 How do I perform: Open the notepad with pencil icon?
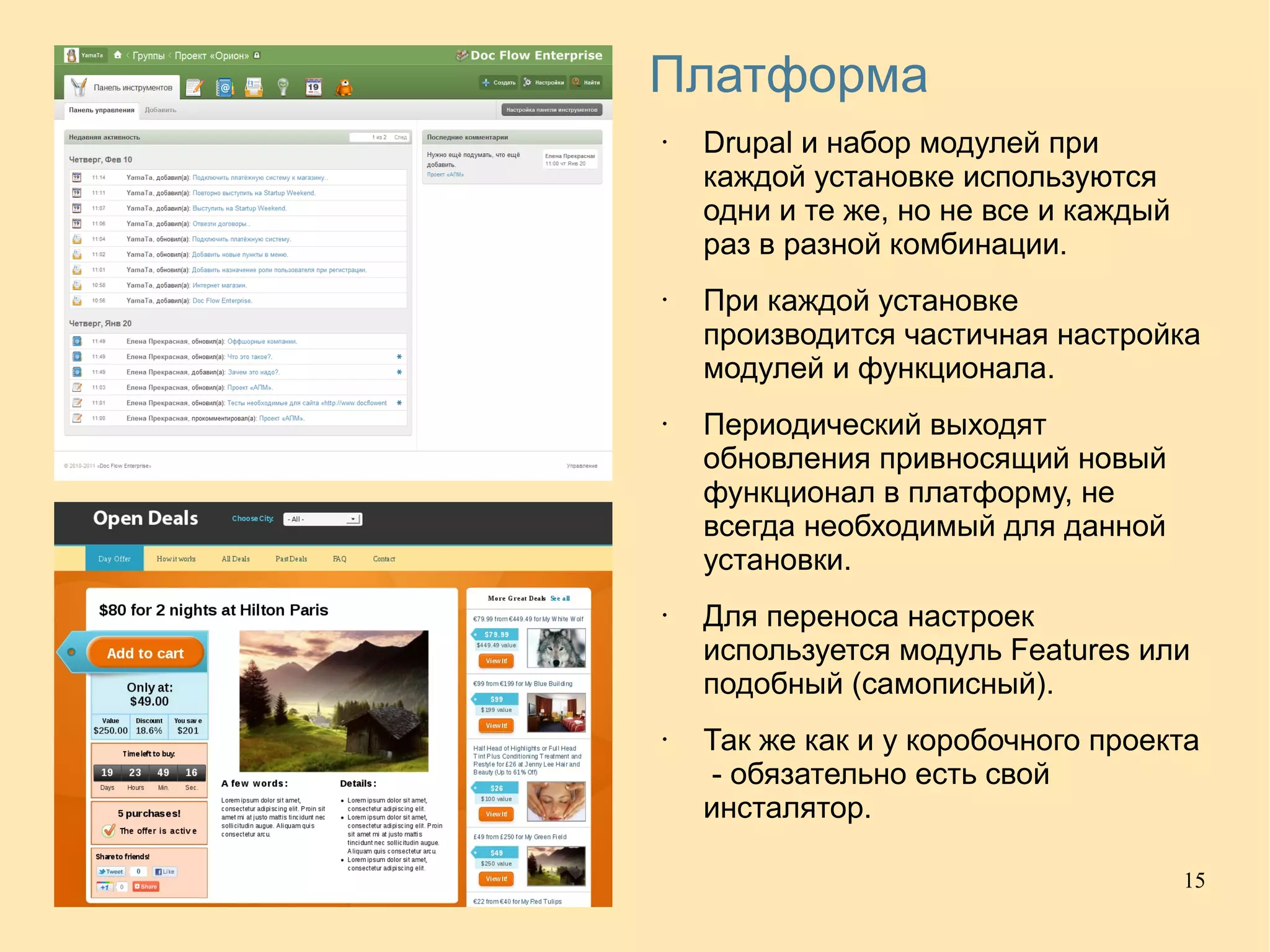pos(194,87)
